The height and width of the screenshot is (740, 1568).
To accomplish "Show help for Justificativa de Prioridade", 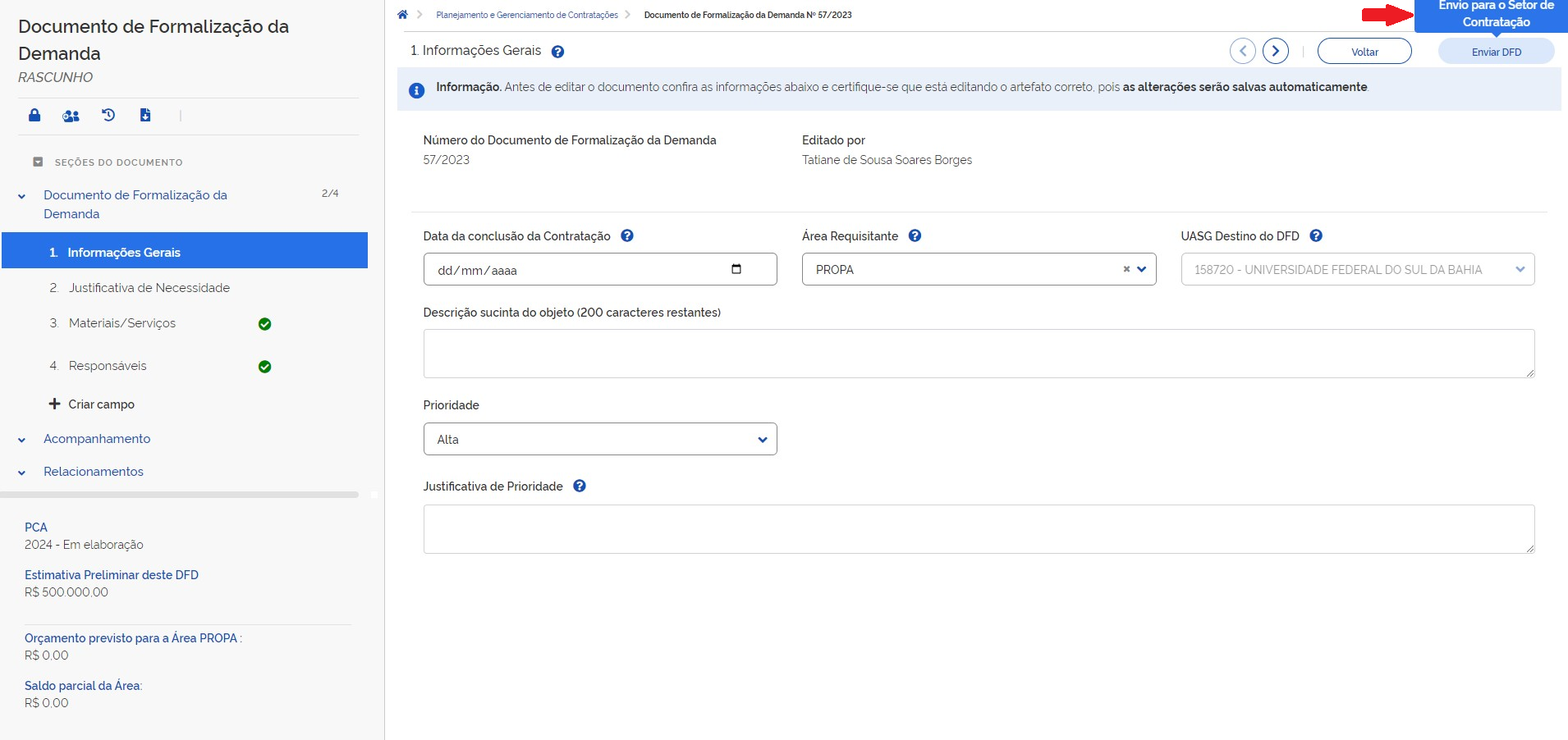I will (x=580, y=486).
